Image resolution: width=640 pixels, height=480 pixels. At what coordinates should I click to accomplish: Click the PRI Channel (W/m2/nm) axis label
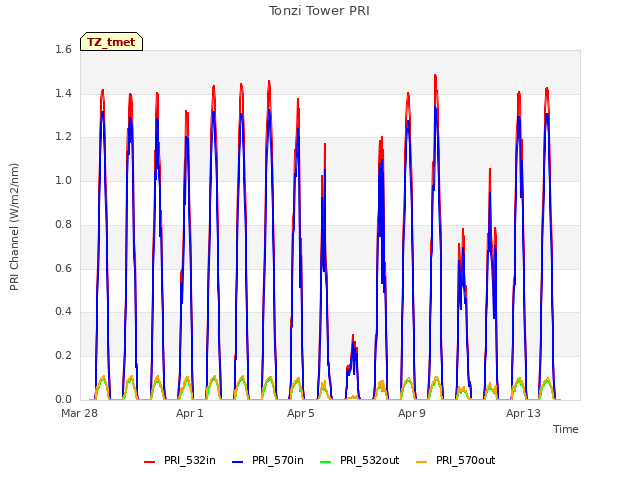pos(14,227)
